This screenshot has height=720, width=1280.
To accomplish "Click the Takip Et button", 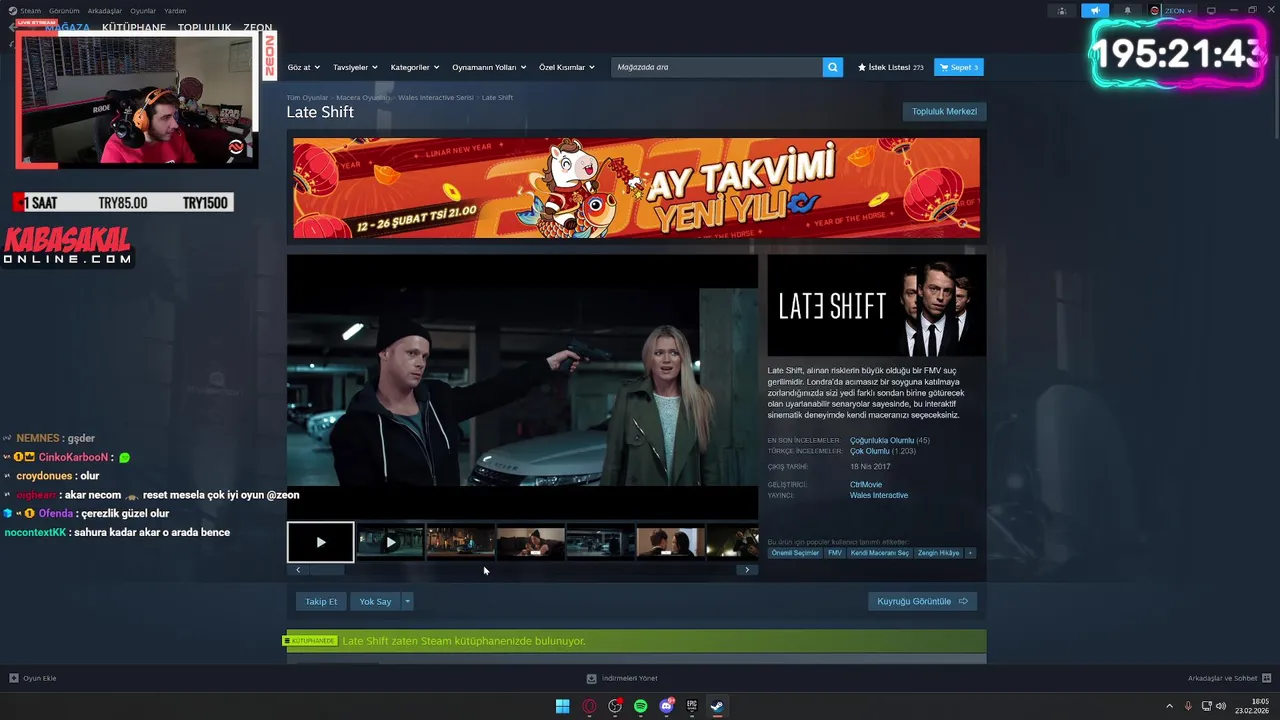I will (321, 601).
